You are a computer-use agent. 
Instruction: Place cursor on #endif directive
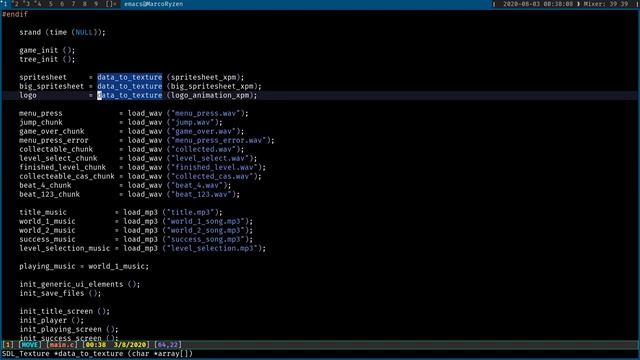point(15,14)
